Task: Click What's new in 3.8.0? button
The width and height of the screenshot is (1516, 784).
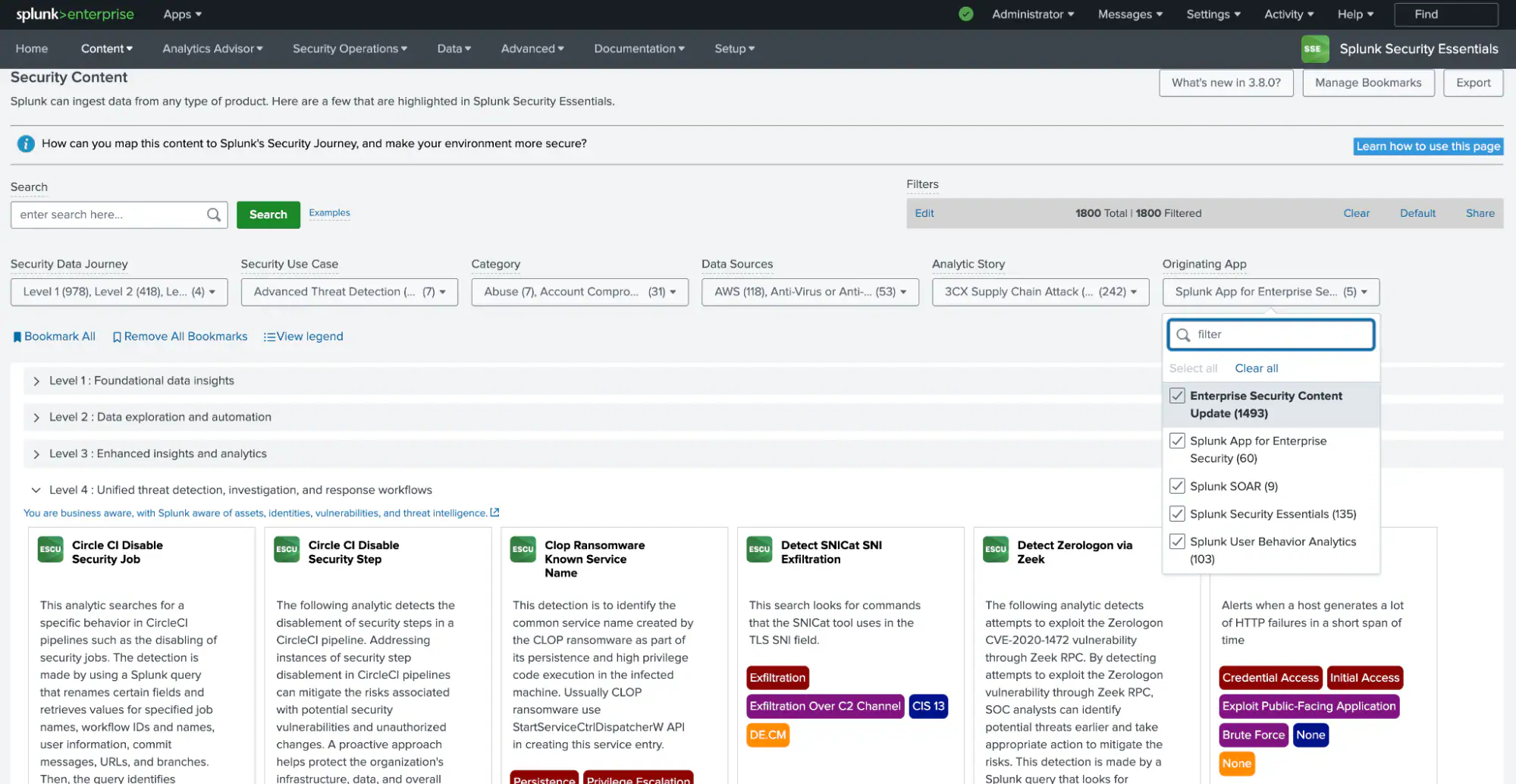Action: 1226,83
